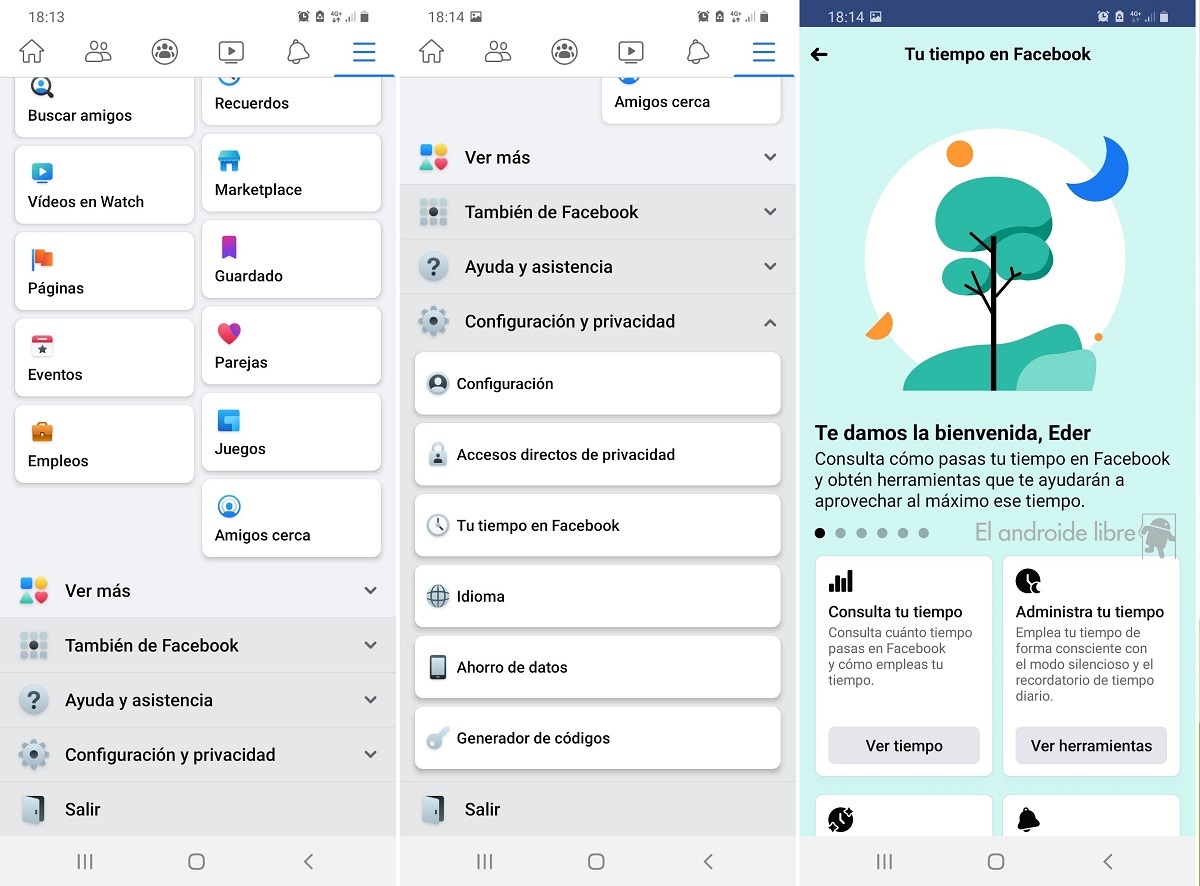The width and height of the screenshot is (1200, 886).
Task: Open Idioma language setting
Action: [598, 597]
